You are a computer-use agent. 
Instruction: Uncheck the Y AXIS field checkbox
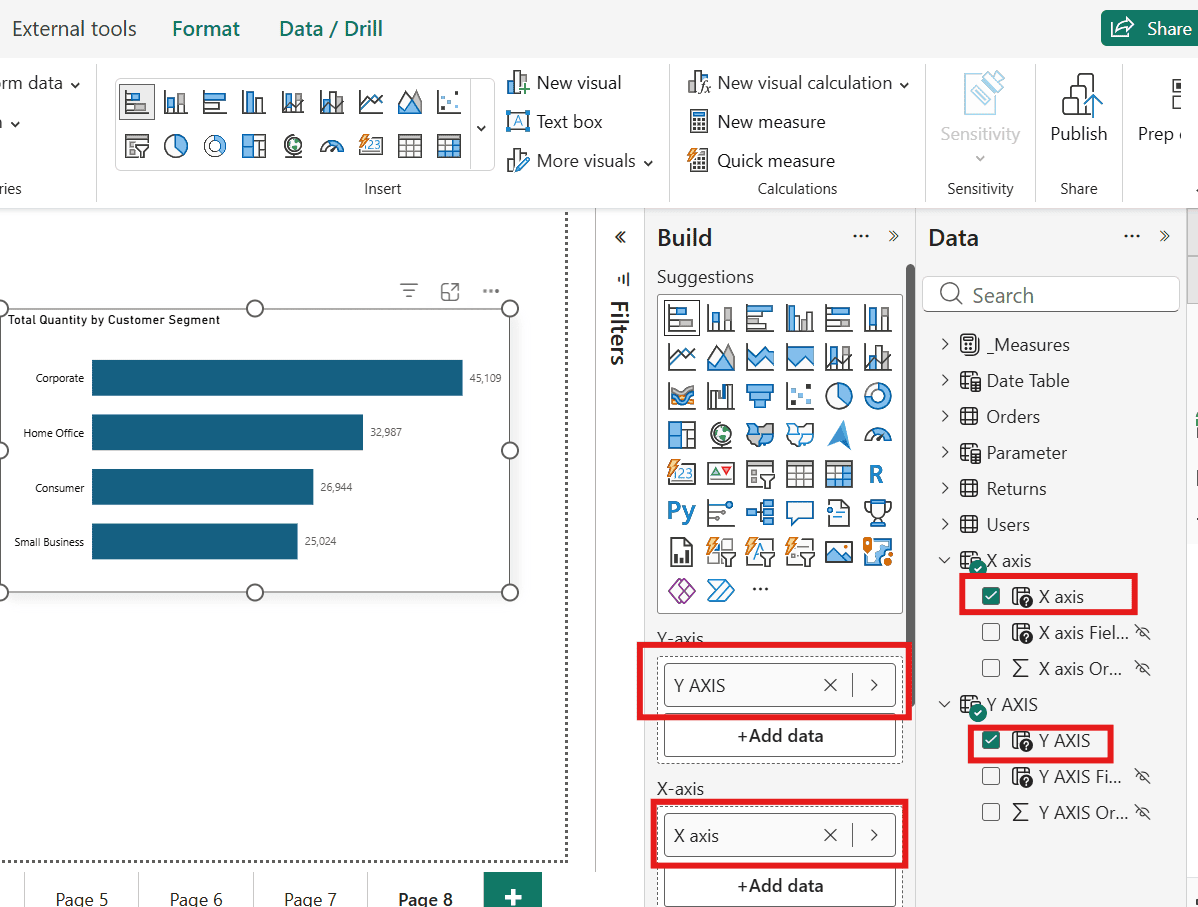pos(991,741)
